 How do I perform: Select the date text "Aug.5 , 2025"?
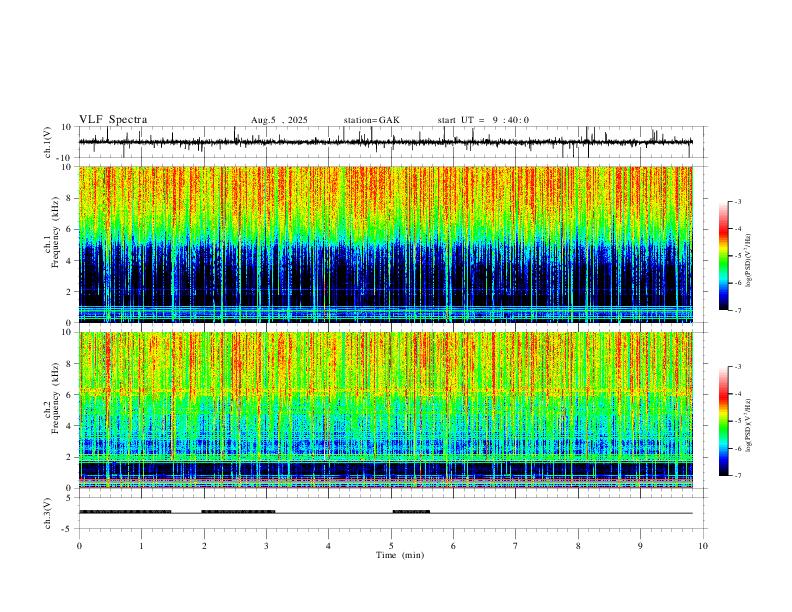pyautogui.click(x=279, y=120)
